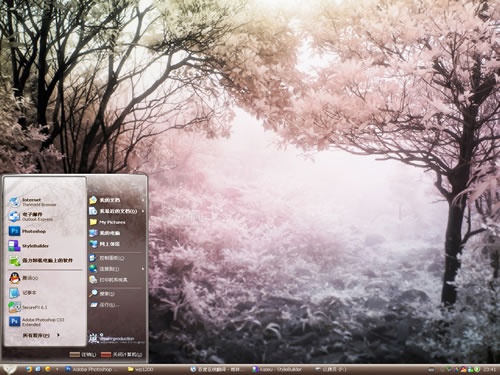Viewport: 500px width, 375px height.
Task: Open My Computer (我的电脑)
Action: 117,233
